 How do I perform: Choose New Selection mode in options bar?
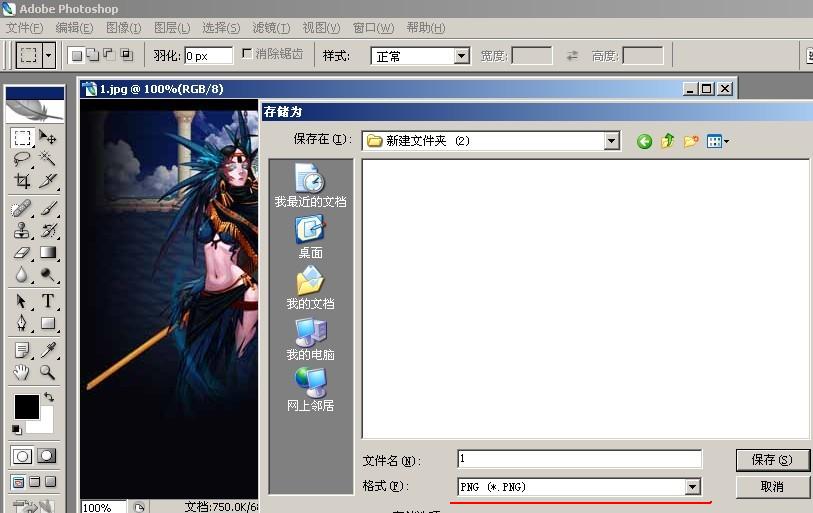(77, 55)
